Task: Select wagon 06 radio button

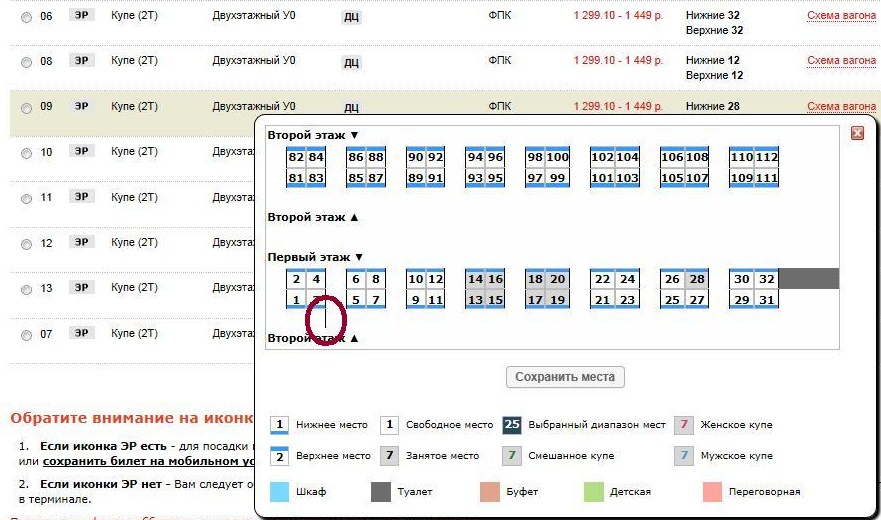Action: (x=26, y=18)
